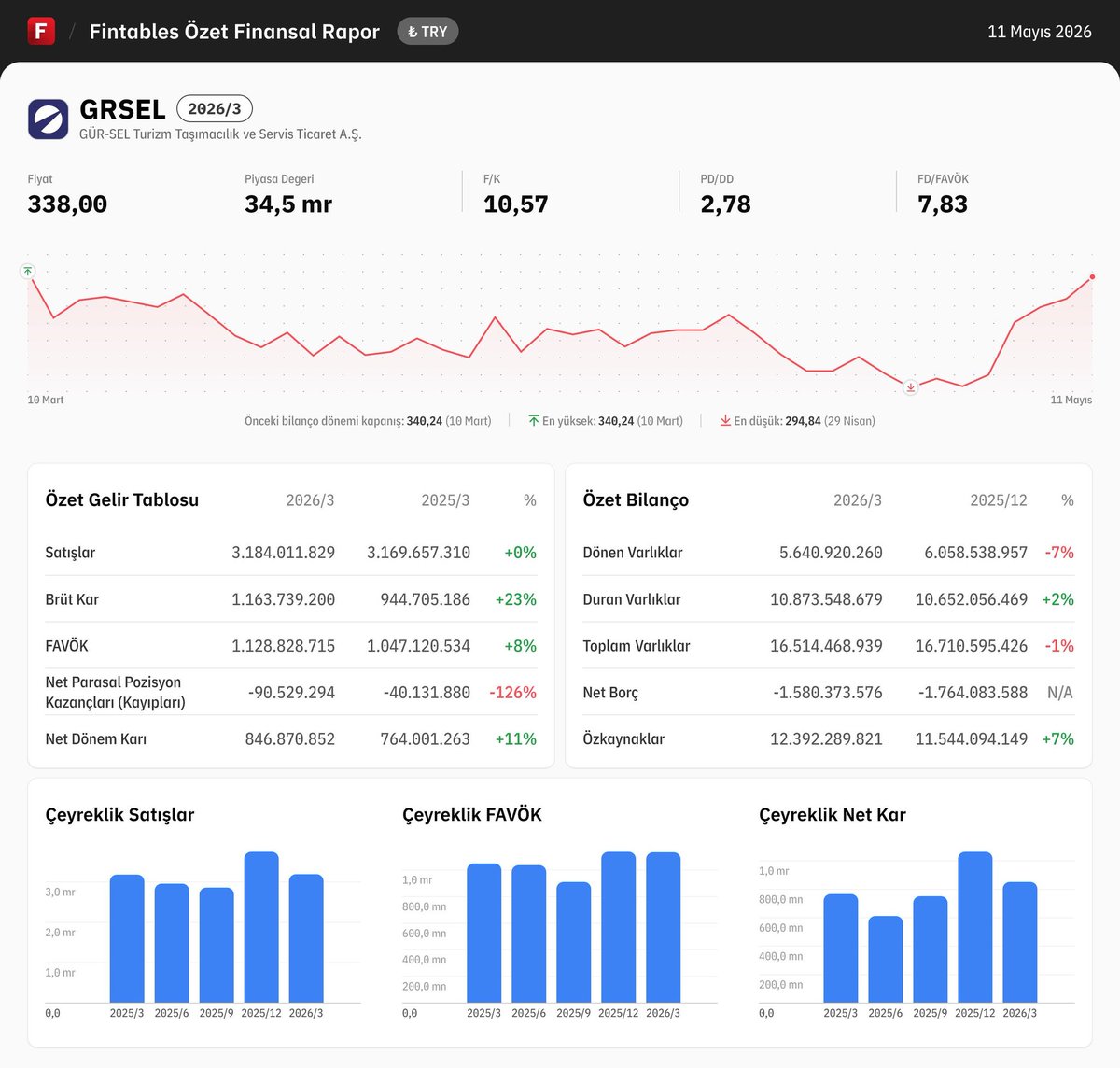
Task: Click Net Dönem Karı value 846.870.852
Action: [289, 739]
